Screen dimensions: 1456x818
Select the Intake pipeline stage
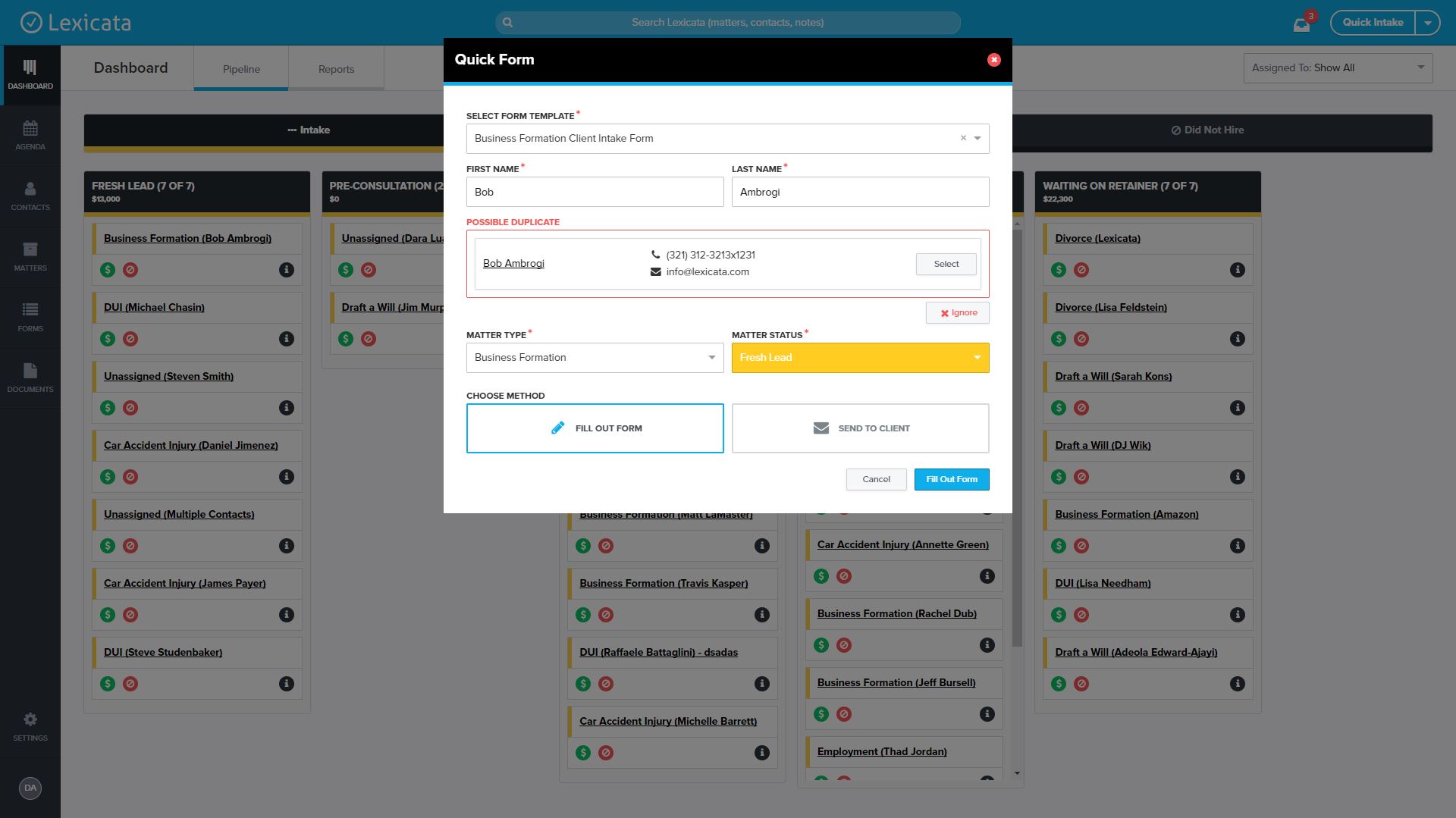click(x=309, y=130)
